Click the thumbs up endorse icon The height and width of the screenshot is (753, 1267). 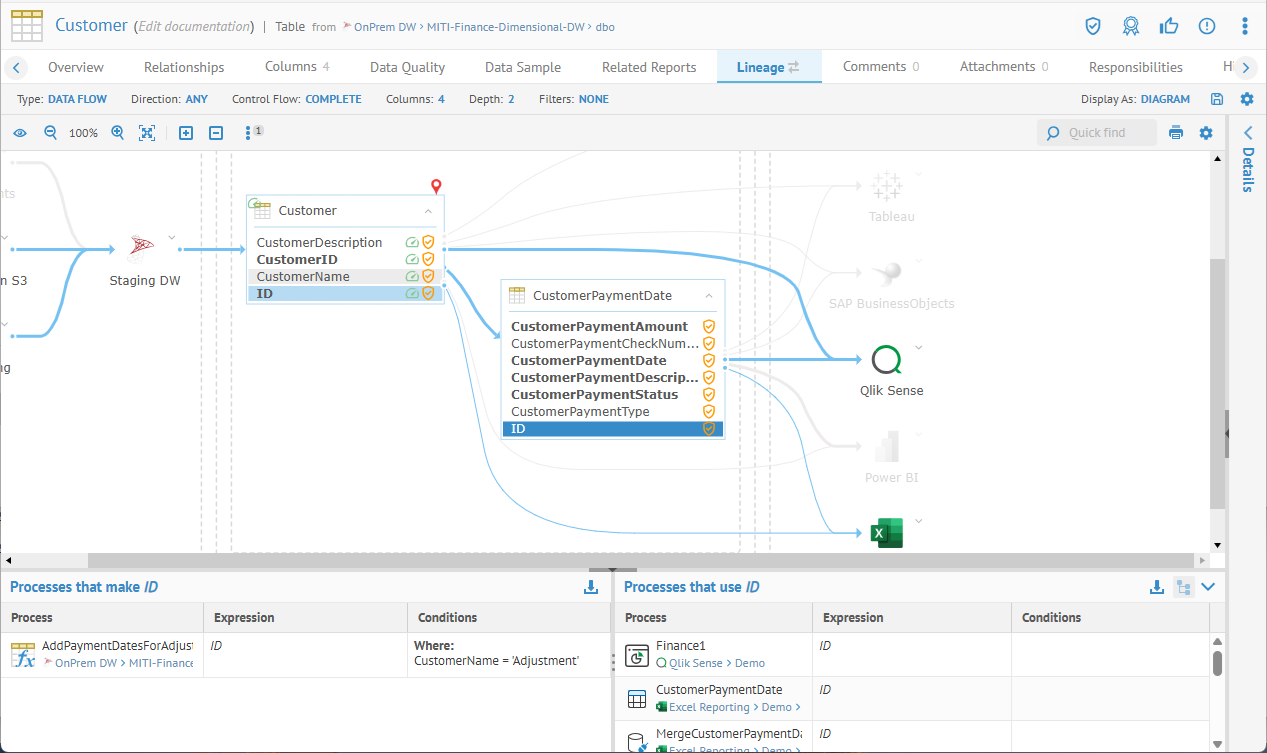1169,26
